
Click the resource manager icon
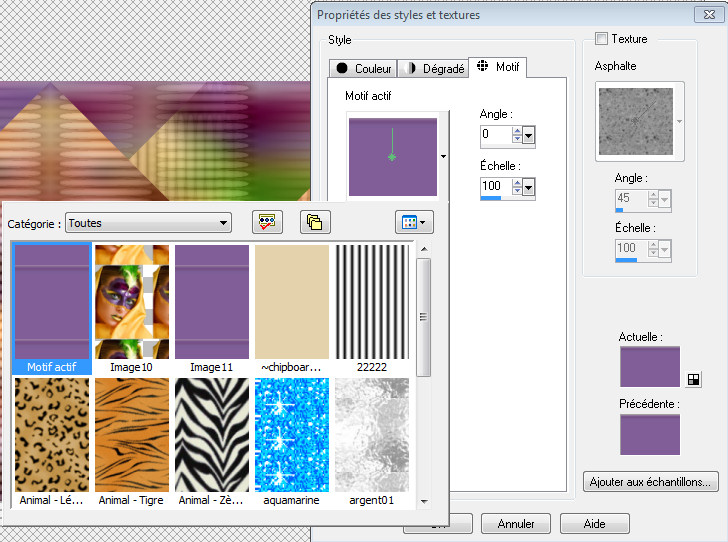pyautogui.click(x=266, y=222)
